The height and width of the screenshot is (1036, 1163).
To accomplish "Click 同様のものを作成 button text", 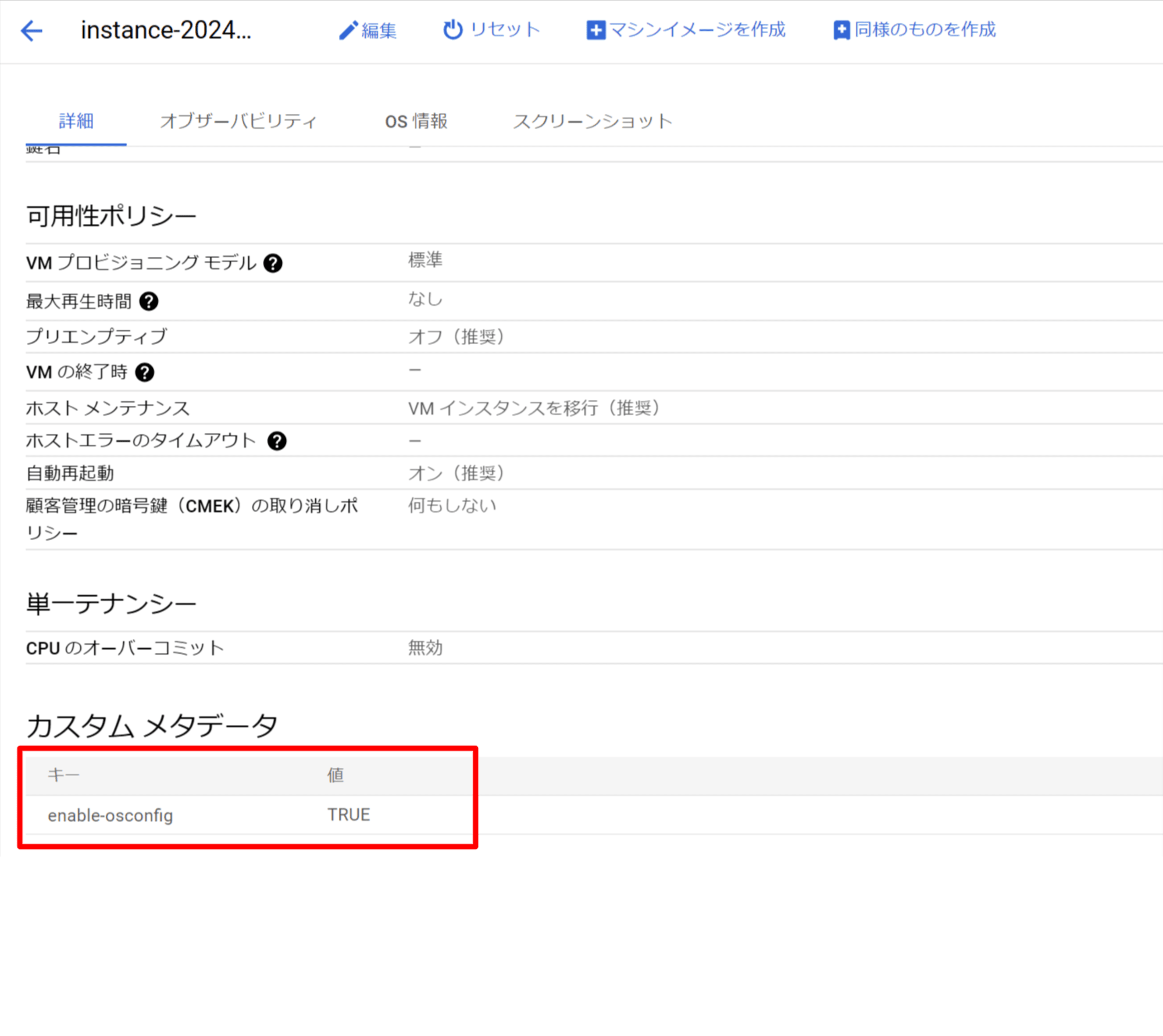I will point(925,30).
